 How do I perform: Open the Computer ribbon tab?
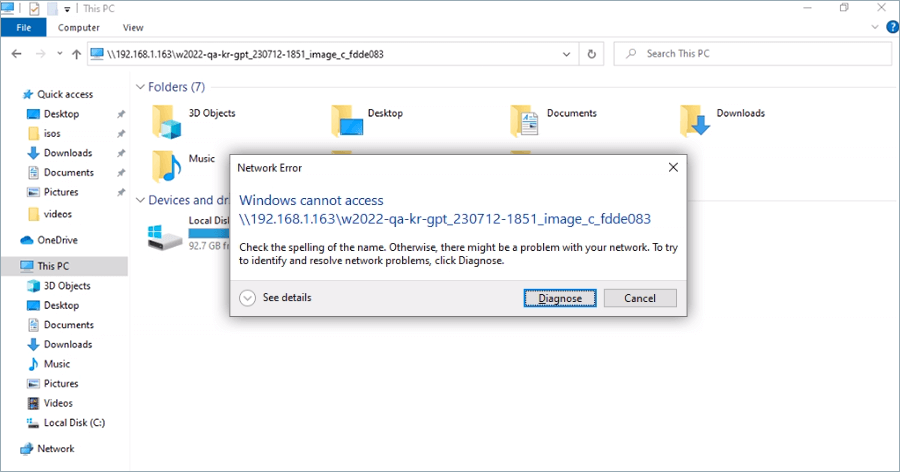pos(79,28)
